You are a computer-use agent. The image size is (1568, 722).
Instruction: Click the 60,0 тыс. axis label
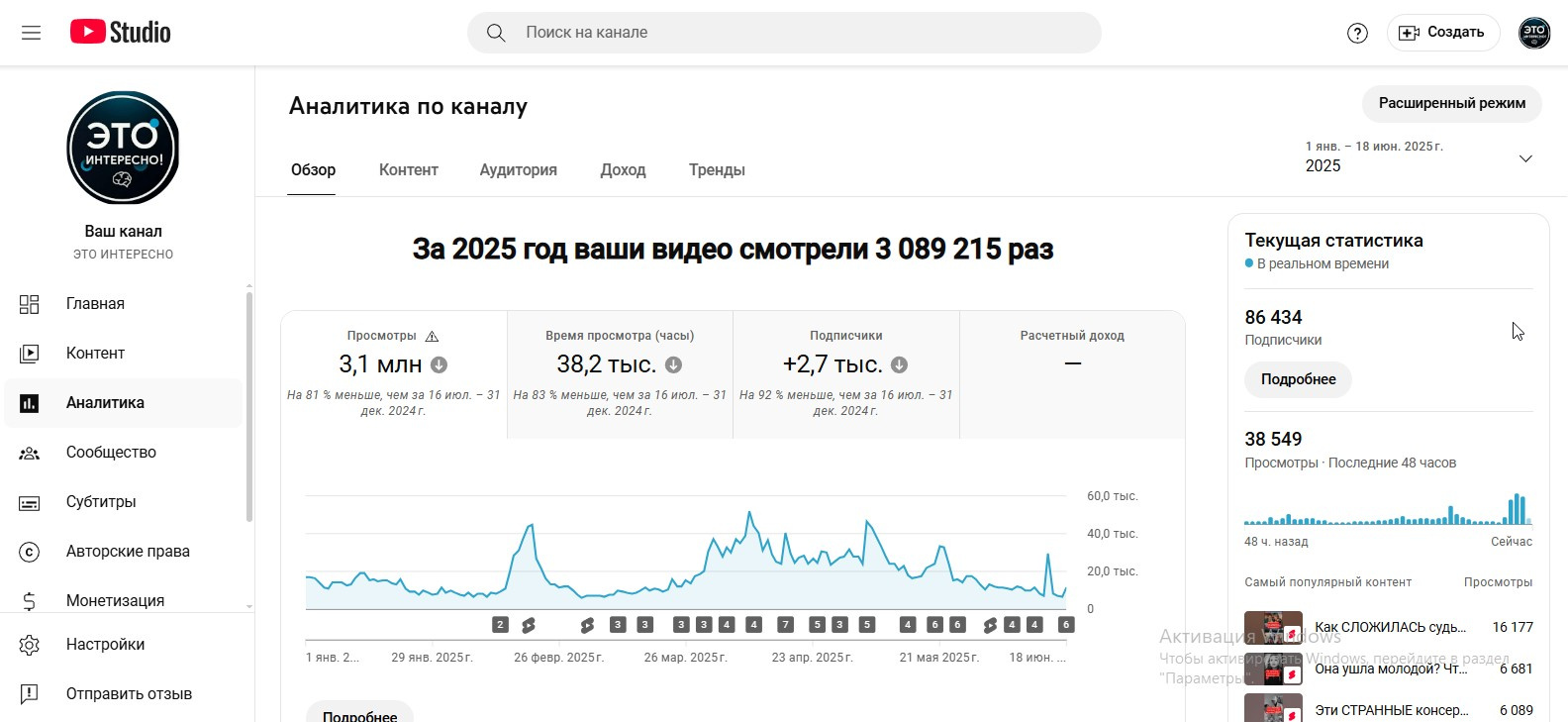[x=1112, y=496]
